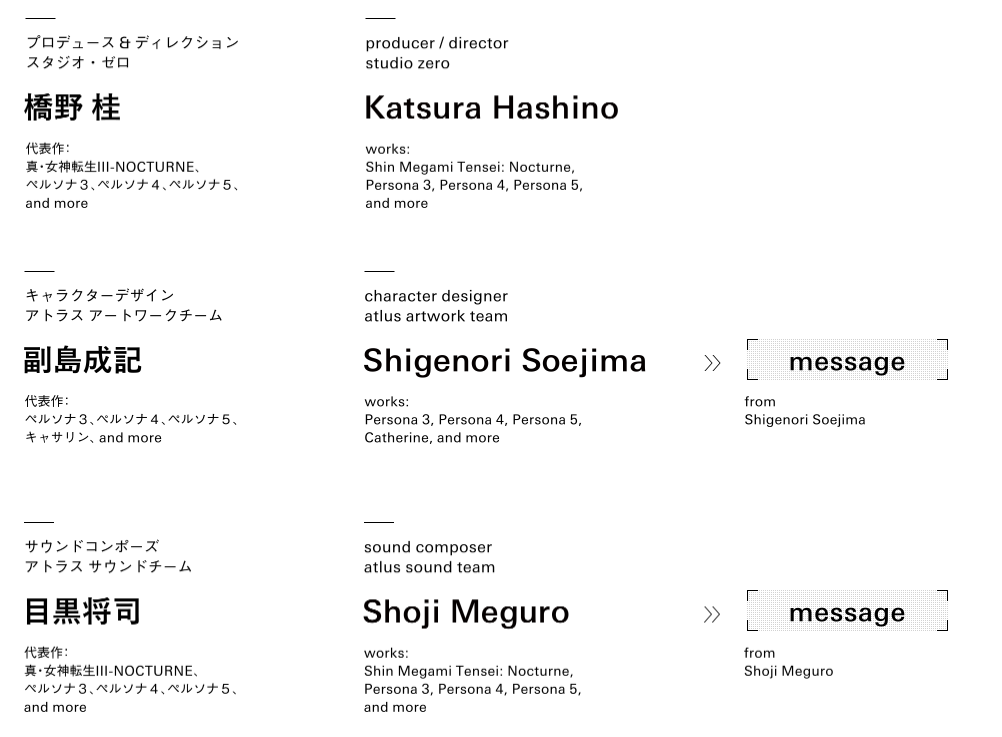Click double chevron beside Shigenori Soejima's message button
This screenshot has height=737, width=1002.
click(712, 363)
